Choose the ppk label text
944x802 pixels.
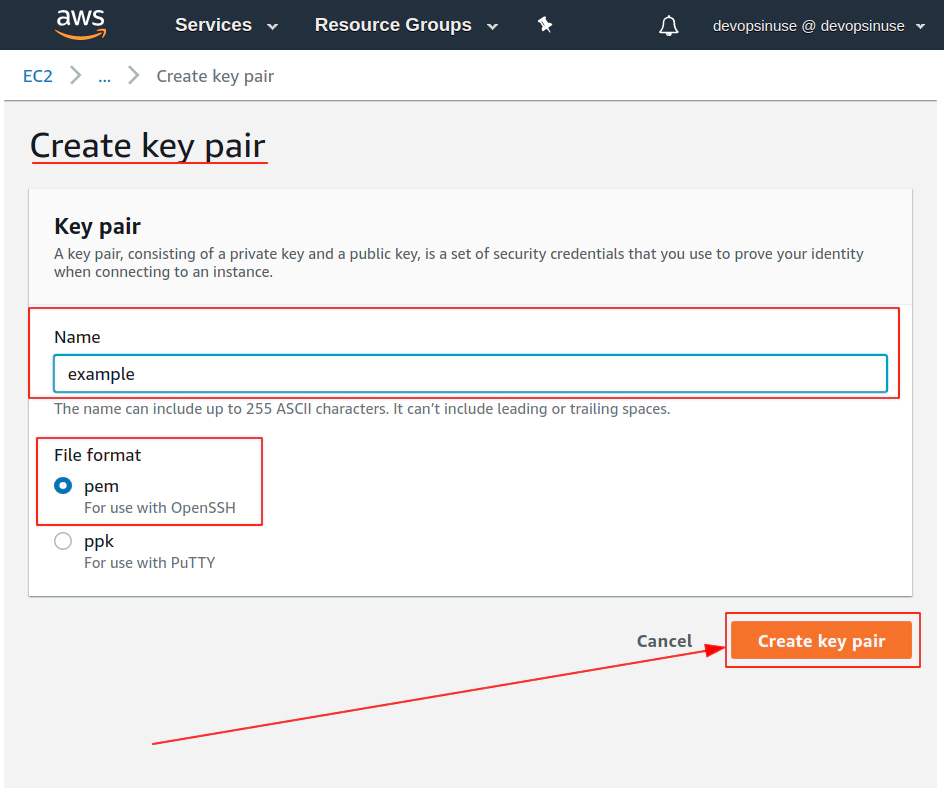click(99, 541)
